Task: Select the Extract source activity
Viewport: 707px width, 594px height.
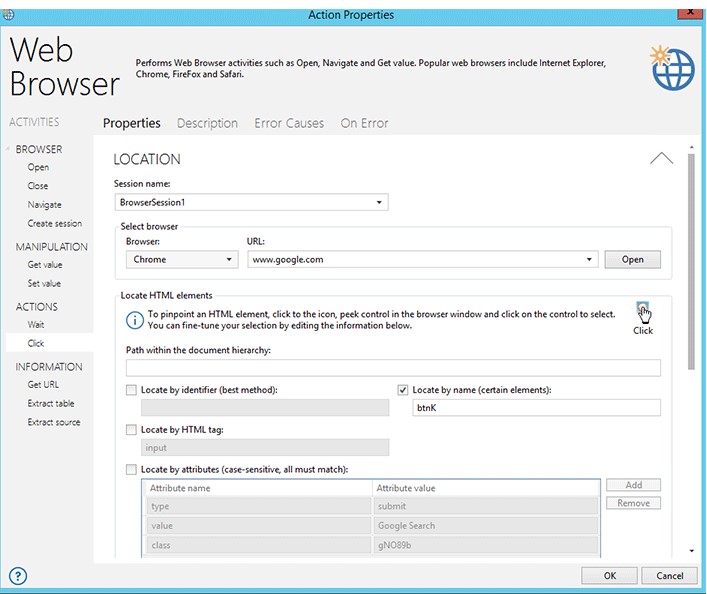Action: coord(54,422)
